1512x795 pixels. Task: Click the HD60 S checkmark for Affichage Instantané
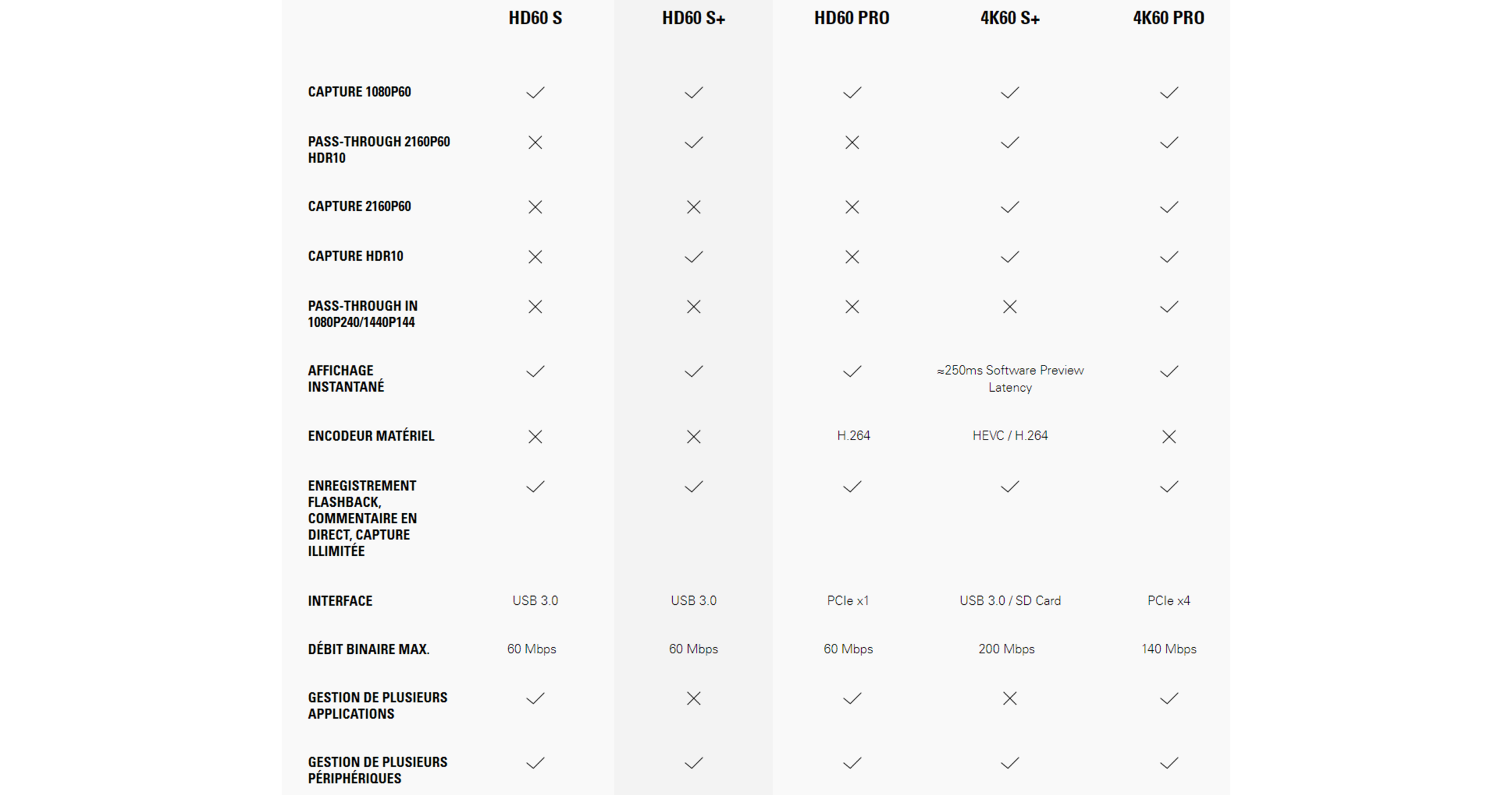tap(535, 372)
